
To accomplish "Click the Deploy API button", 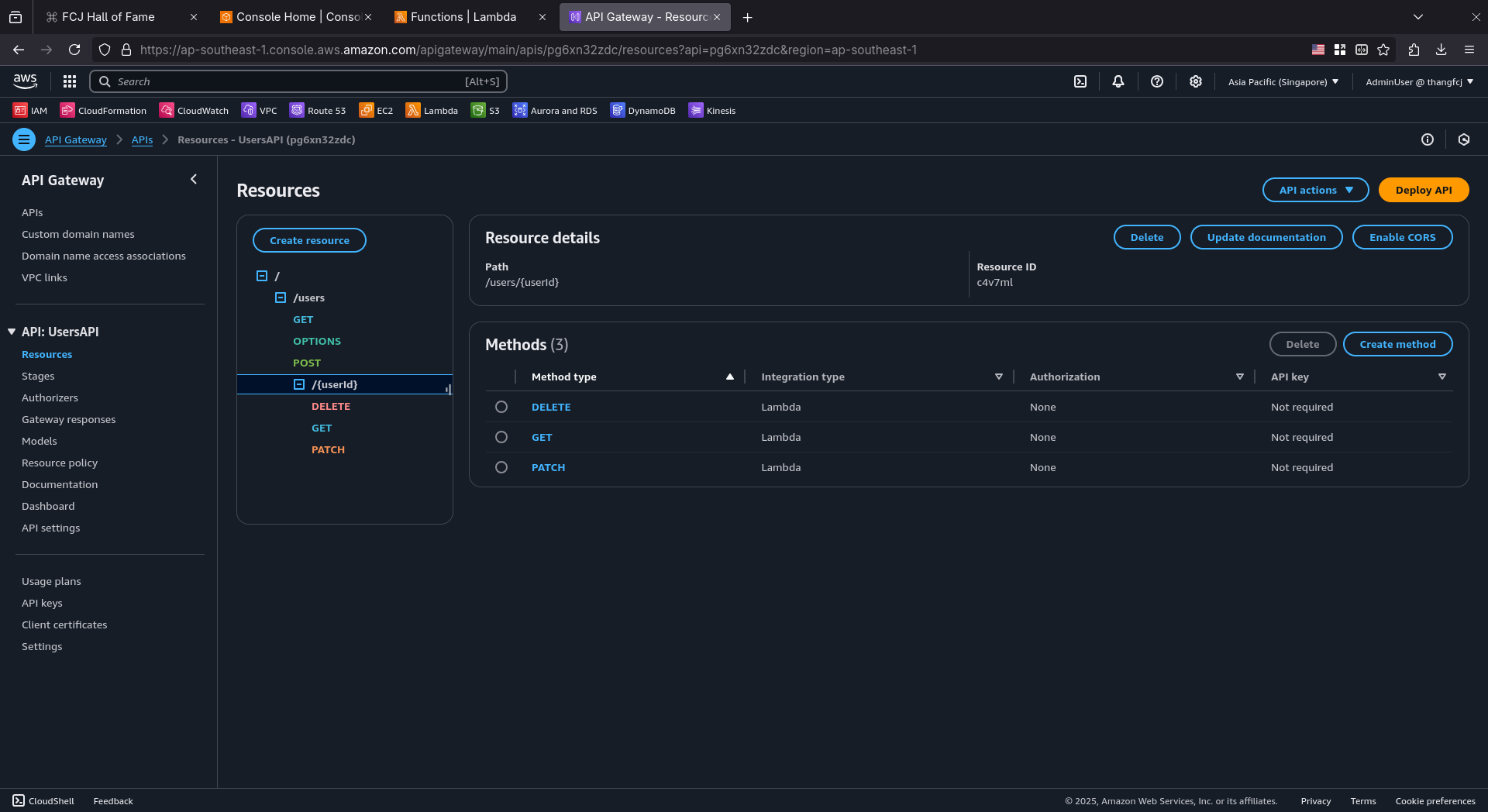I will point(1424,190).
